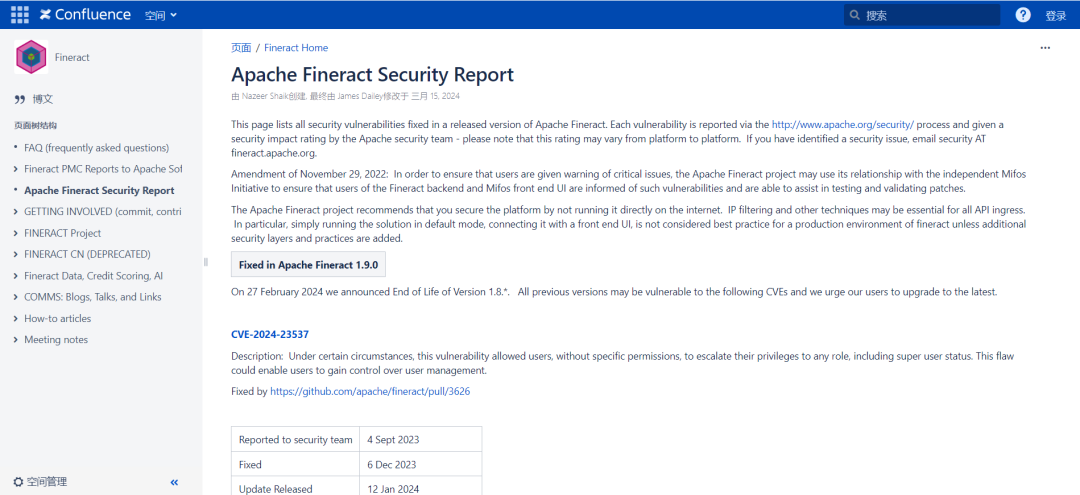The width and height of the screenshot is (1080, 495).
Task: Open FINERACT CN (DEPRECATED) page
Action: [87, 255]
